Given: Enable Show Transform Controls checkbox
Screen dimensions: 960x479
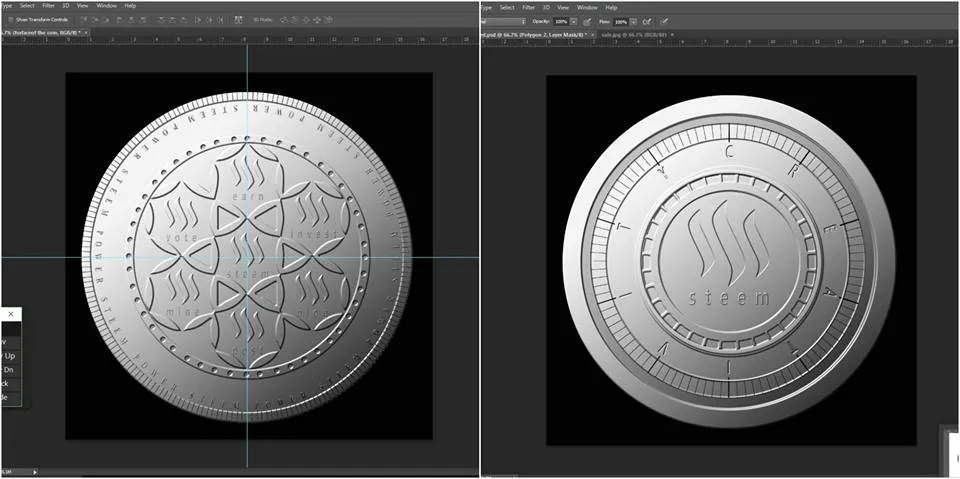Looking at the screenshot, I should pyautogui.click(x=10, y=20).
